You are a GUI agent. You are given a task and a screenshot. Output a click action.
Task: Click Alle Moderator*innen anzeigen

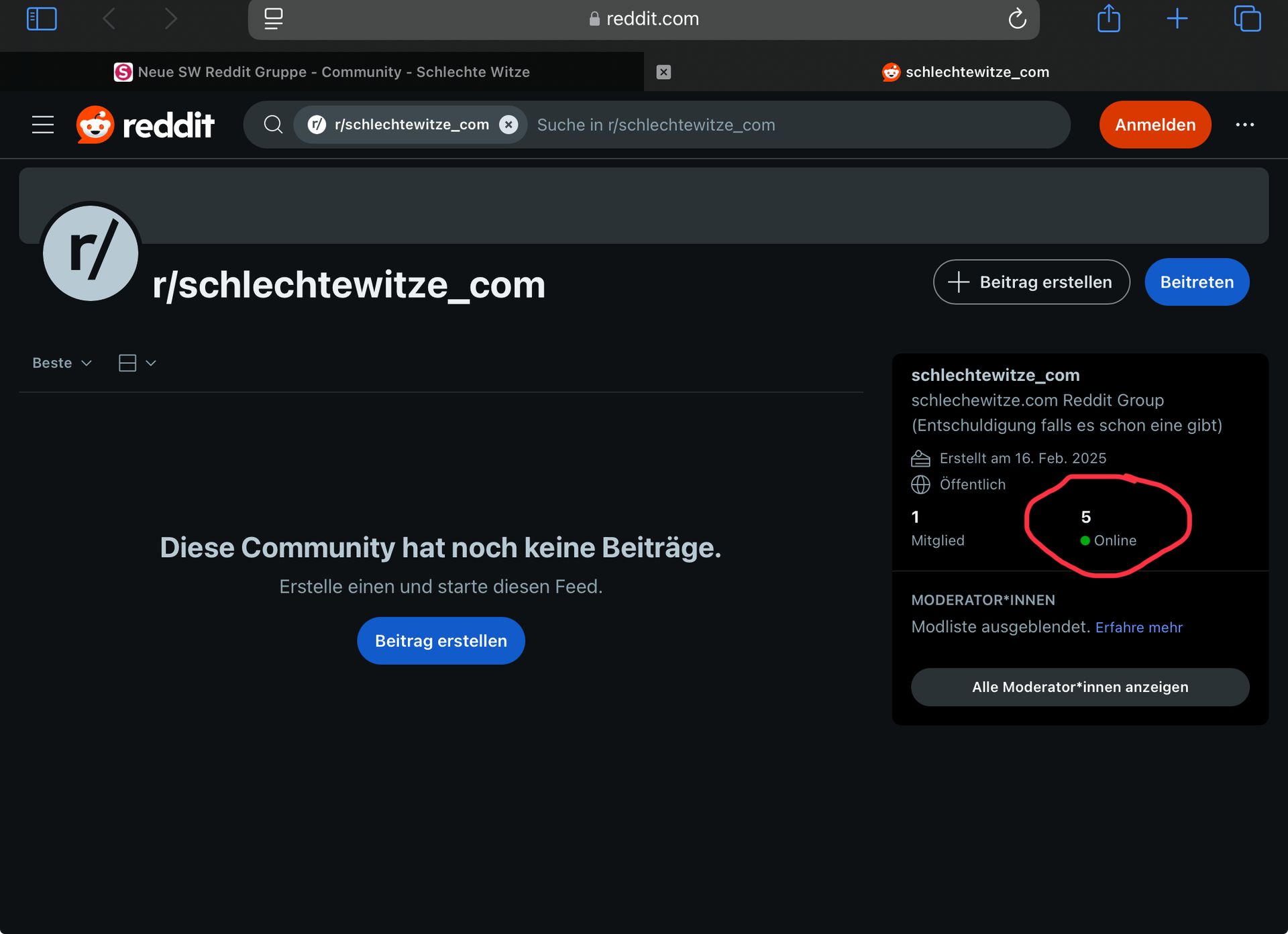tap(1079, 687)
